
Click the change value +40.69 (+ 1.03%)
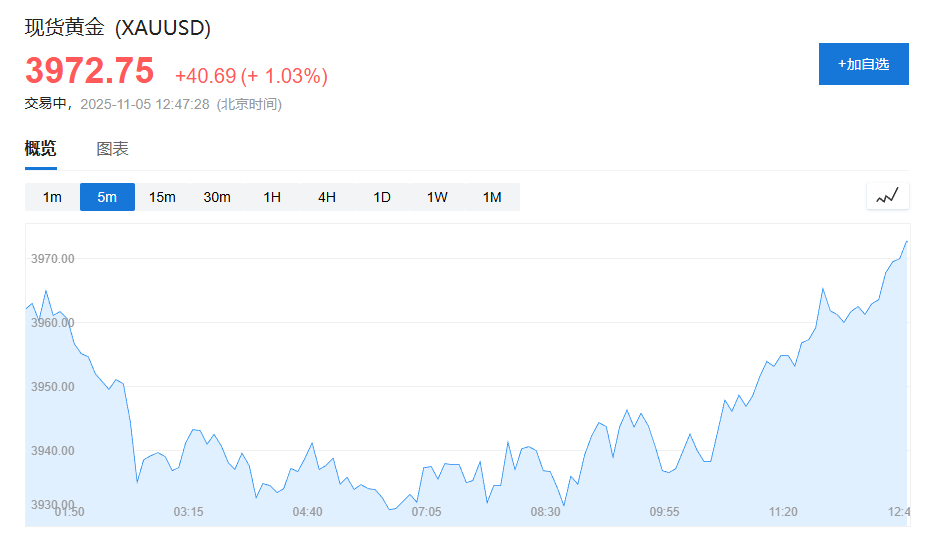pyautogui.click(x=251, y=76)
